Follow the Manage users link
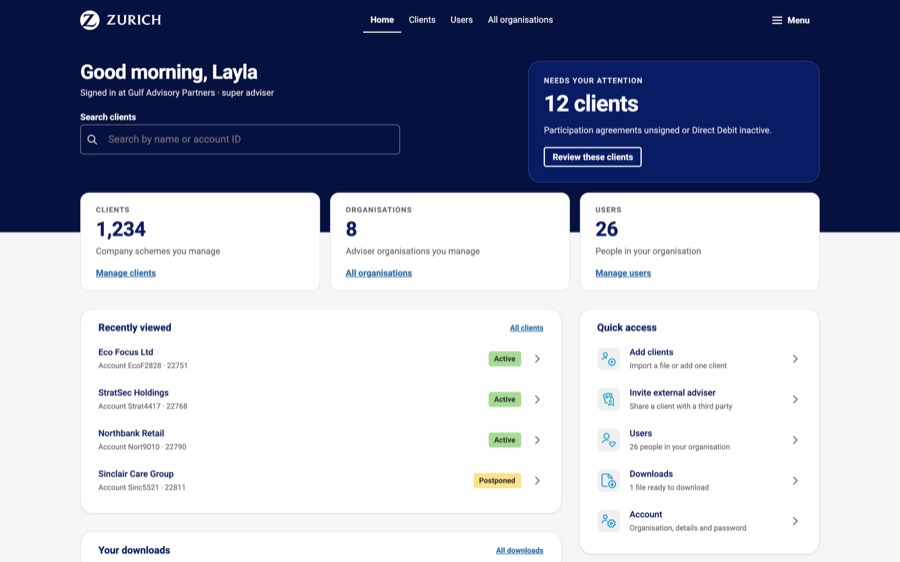The width and height of the screenshot is (900, 562). click(623, 273)
